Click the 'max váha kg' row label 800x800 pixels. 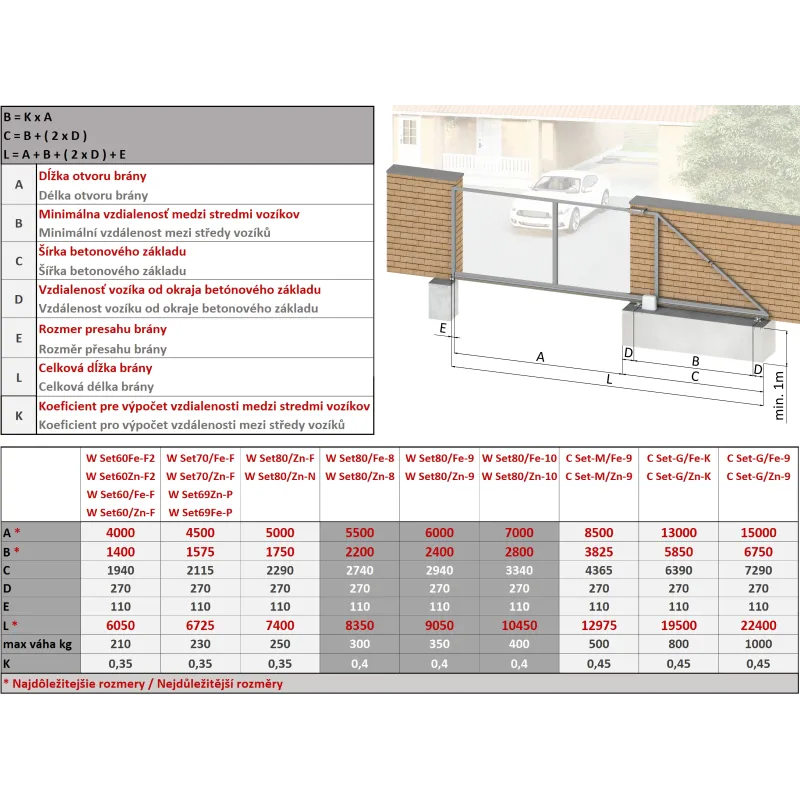pos(38,642)
